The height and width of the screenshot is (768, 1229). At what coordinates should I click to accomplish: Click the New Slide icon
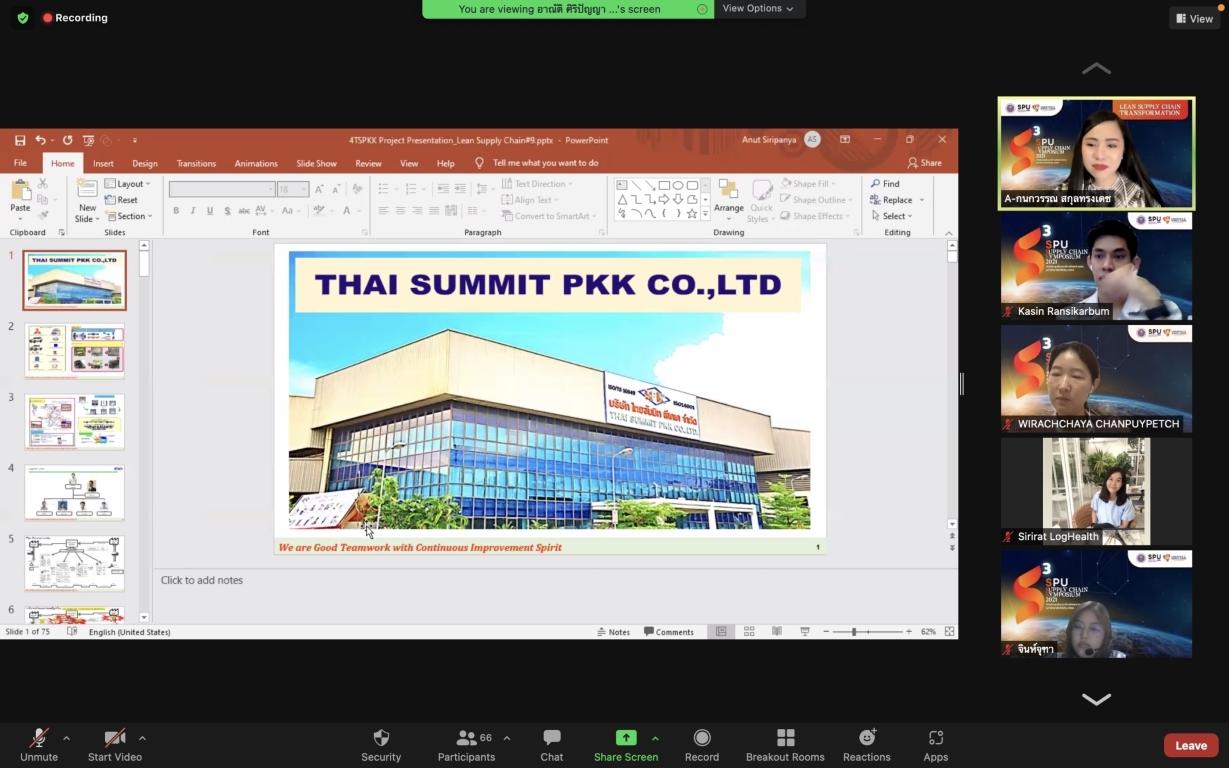(x=87, y=190)
